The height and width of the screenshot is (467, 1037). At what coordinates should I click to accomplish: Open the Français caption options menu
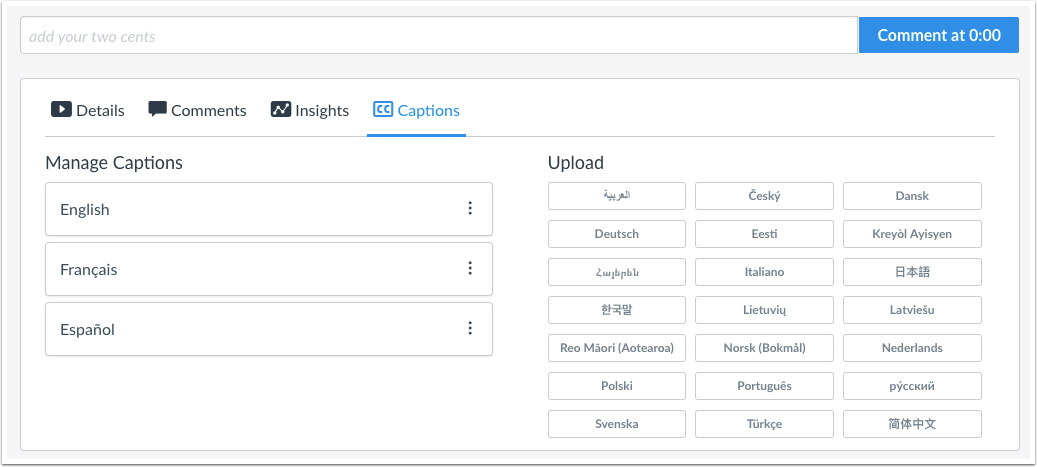(x=469, y=269)
